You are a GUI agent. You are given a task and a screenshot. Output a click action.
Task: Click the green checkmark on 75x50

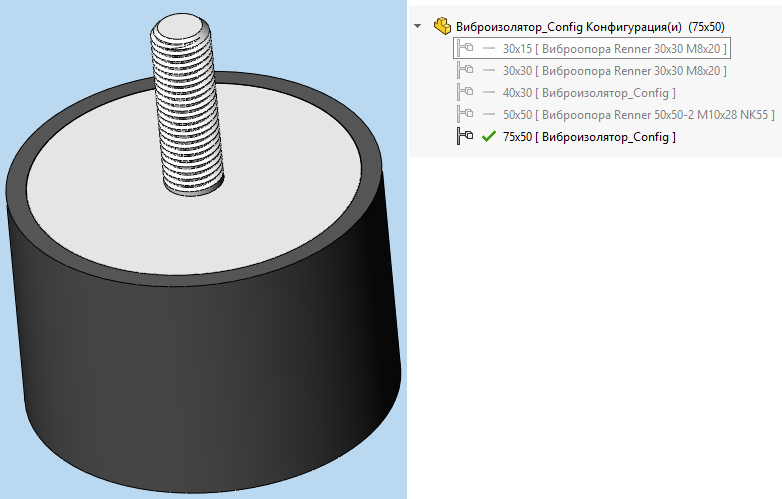click(489, 137)
